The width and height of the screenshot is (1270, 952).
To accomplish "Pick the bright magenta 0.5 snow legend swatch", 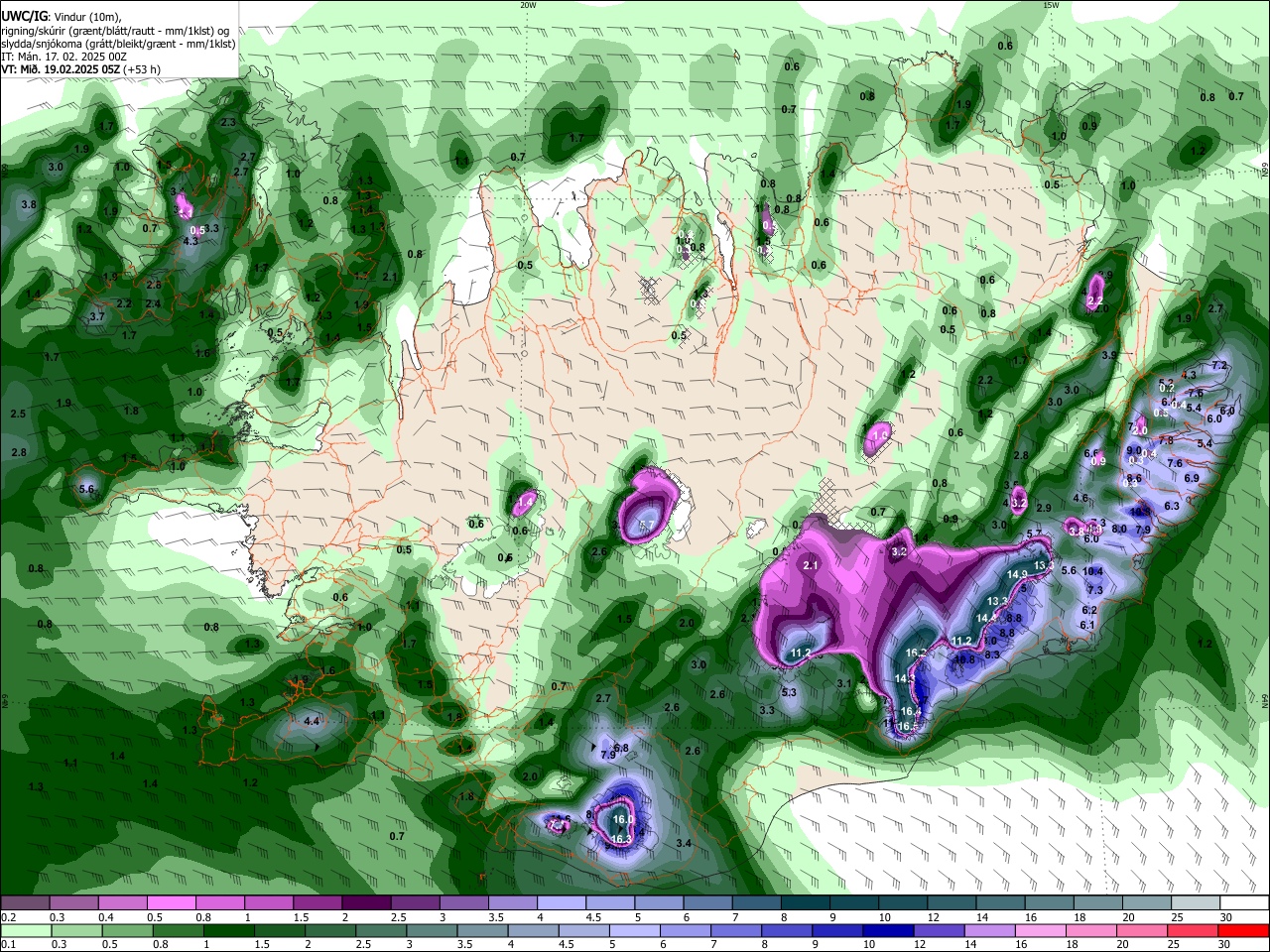I will (x=171, y=903).
